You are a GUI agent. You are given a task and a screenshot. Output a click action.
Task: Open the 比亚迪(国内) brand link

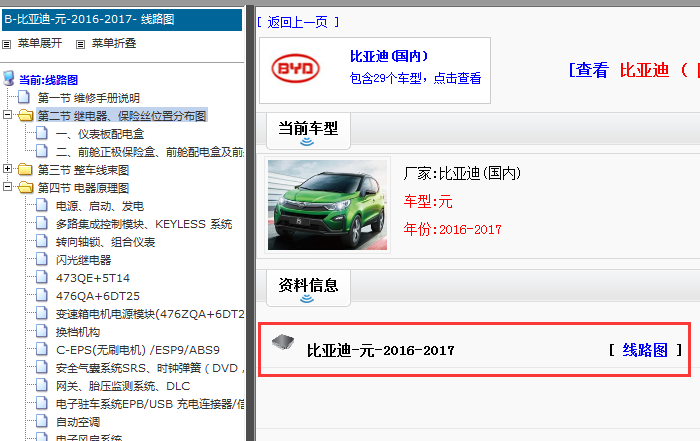click(388, 56)
